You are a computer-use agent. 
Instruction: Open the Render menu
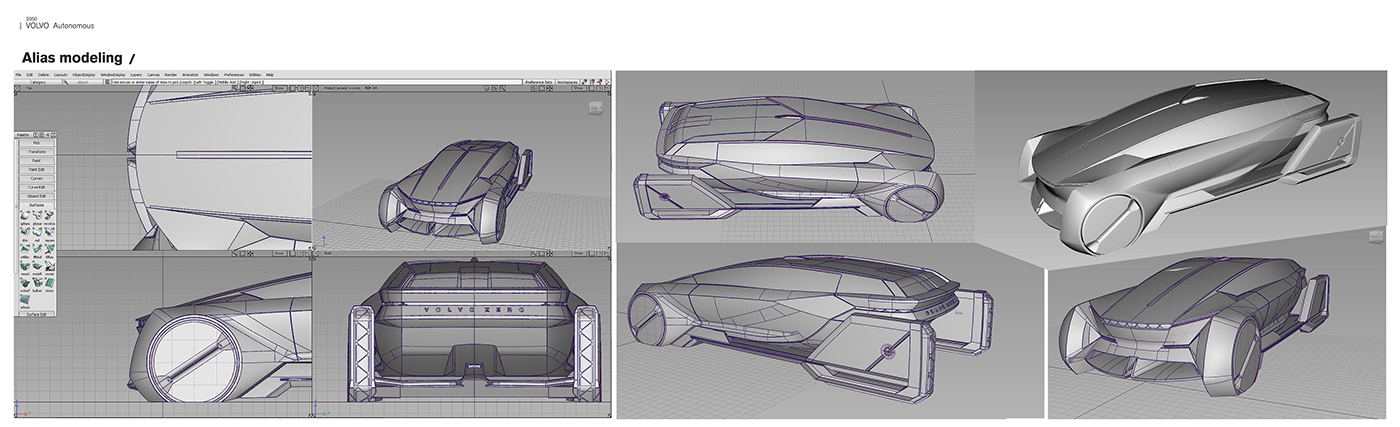coord(170,74)
